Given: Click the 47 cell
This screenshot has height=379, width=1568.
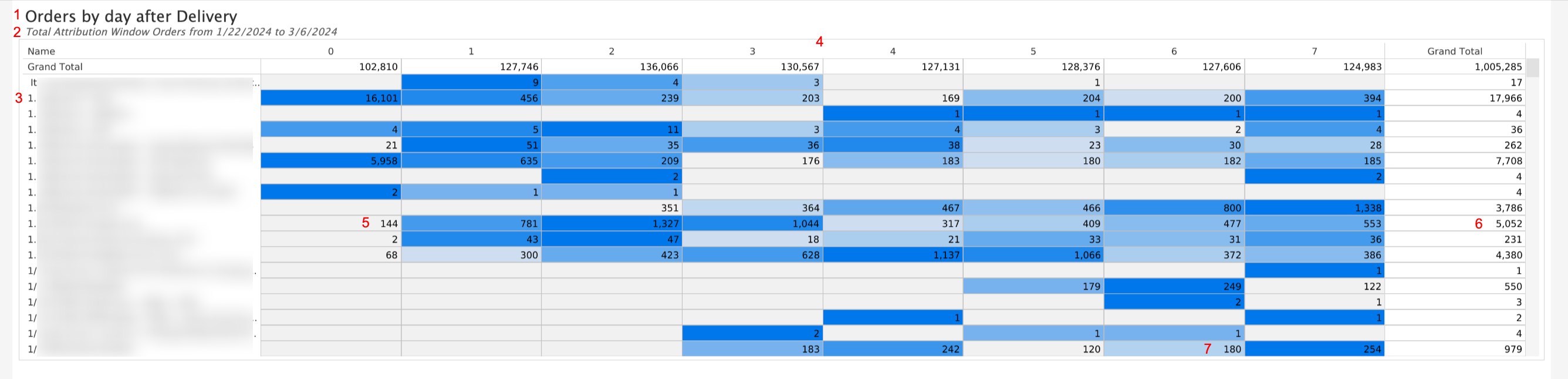Looking at the screenshot, I should click(611, 240).
